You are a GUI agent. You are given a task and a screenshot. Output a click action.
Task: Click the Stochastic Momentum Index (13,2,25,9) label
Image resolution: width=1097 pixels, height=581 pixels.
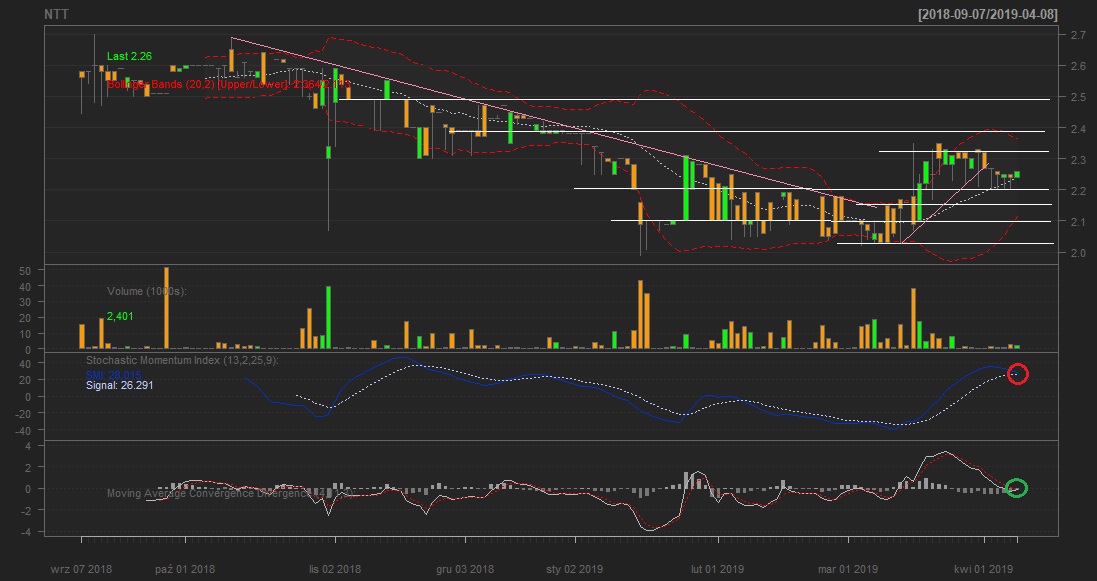(183, 360)
